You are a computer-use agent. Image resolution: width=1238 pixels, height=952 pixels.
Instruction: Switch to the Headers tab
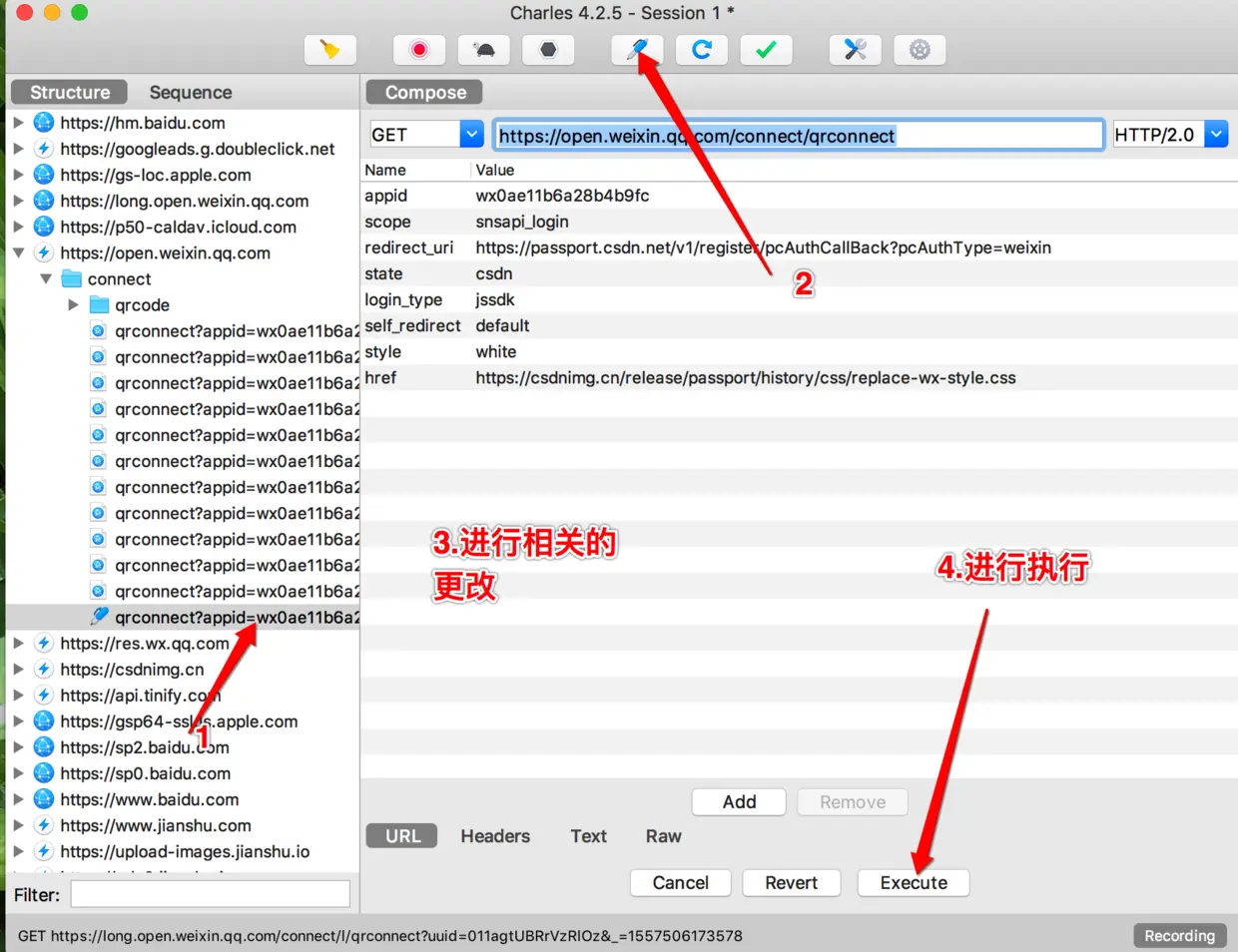coord(495,835)
